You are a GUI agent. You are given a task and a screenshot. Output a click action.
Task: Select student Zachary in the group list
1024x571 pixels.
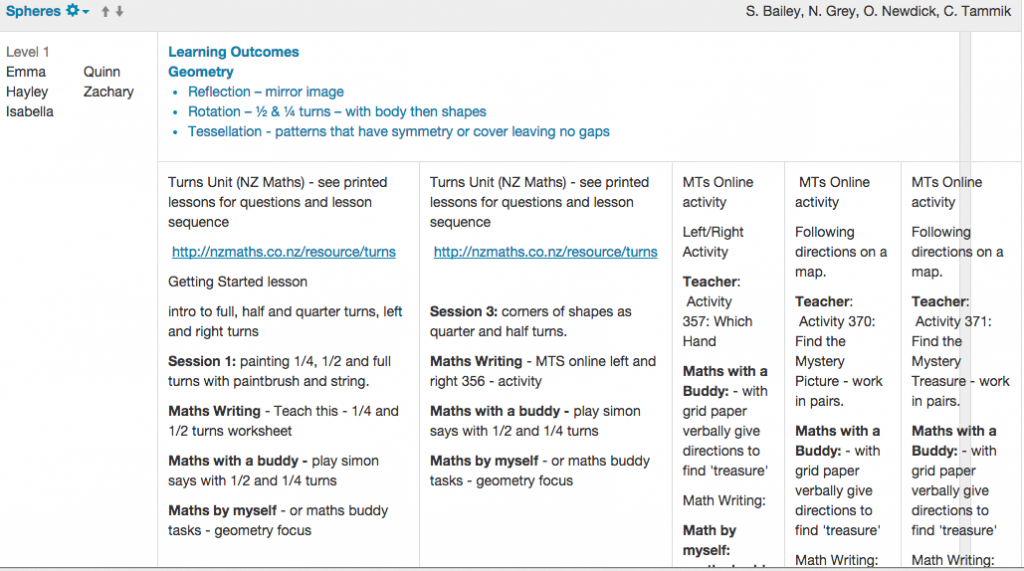[108, 92]
